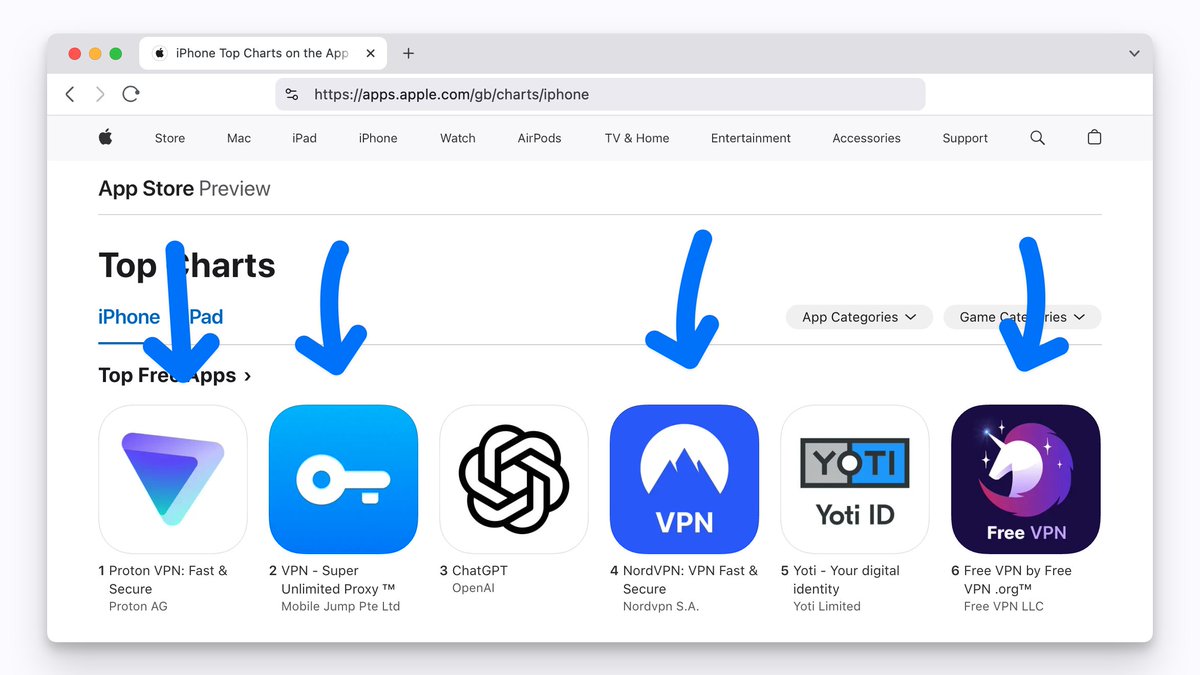
Task: Open the Entertainment menu item
Action: coord(751,138)
